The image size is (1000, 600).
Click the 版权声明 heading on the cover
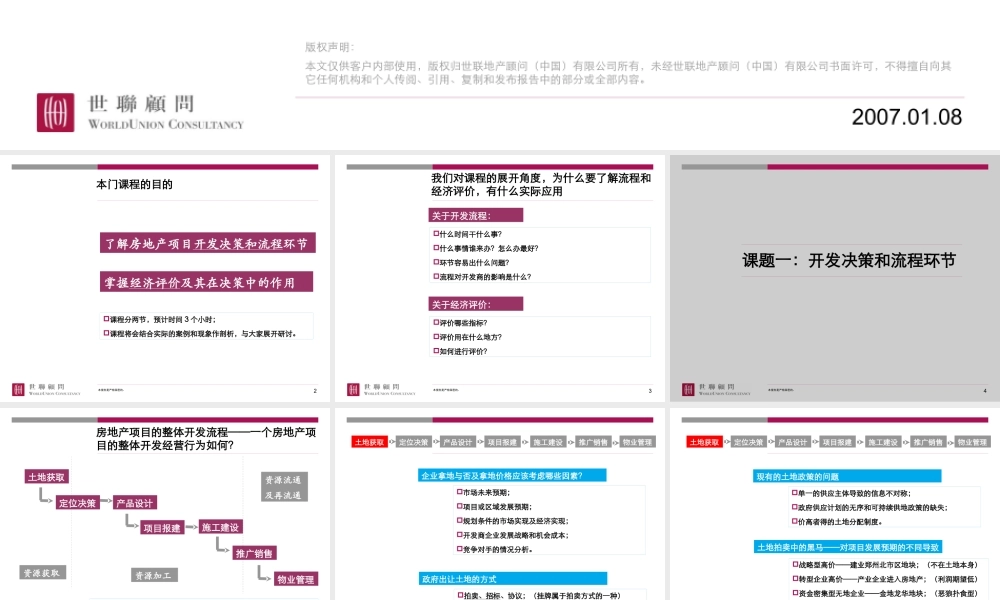(329, 47)
